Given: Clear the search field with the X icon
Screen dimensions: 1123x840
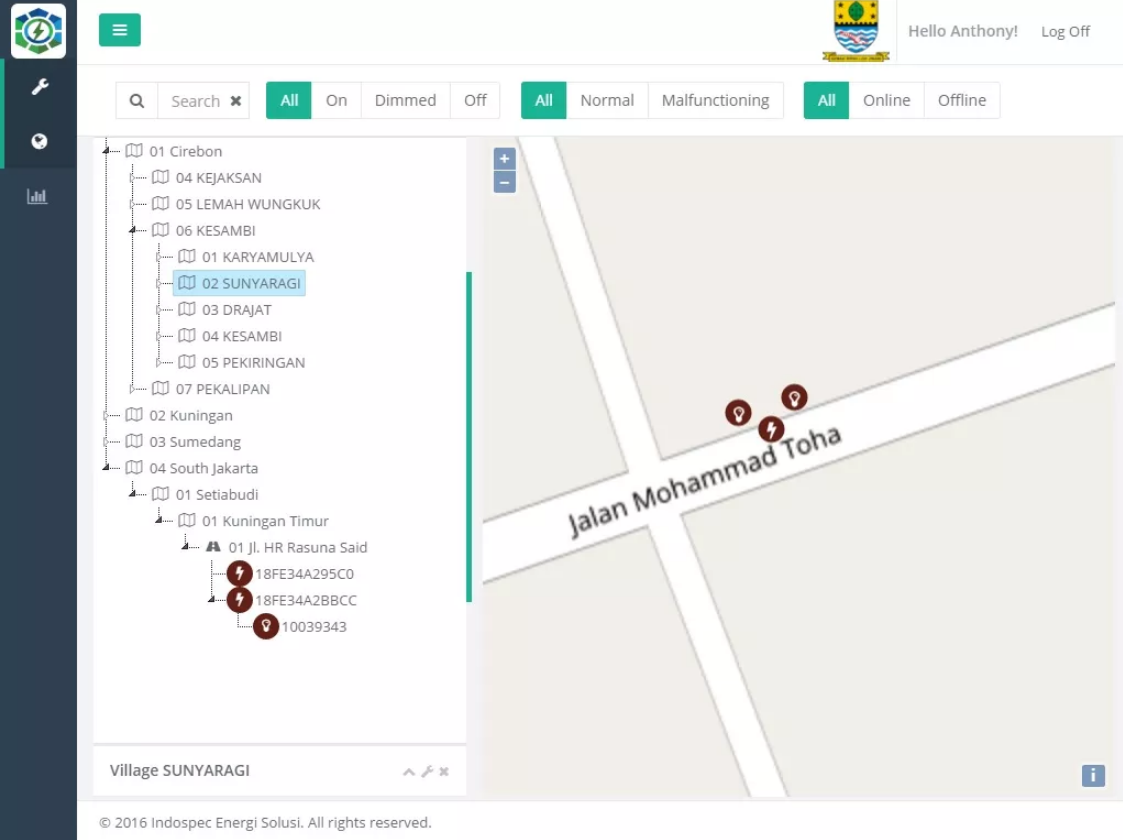Looking at the screenshot, I should (x=236, y=101).
